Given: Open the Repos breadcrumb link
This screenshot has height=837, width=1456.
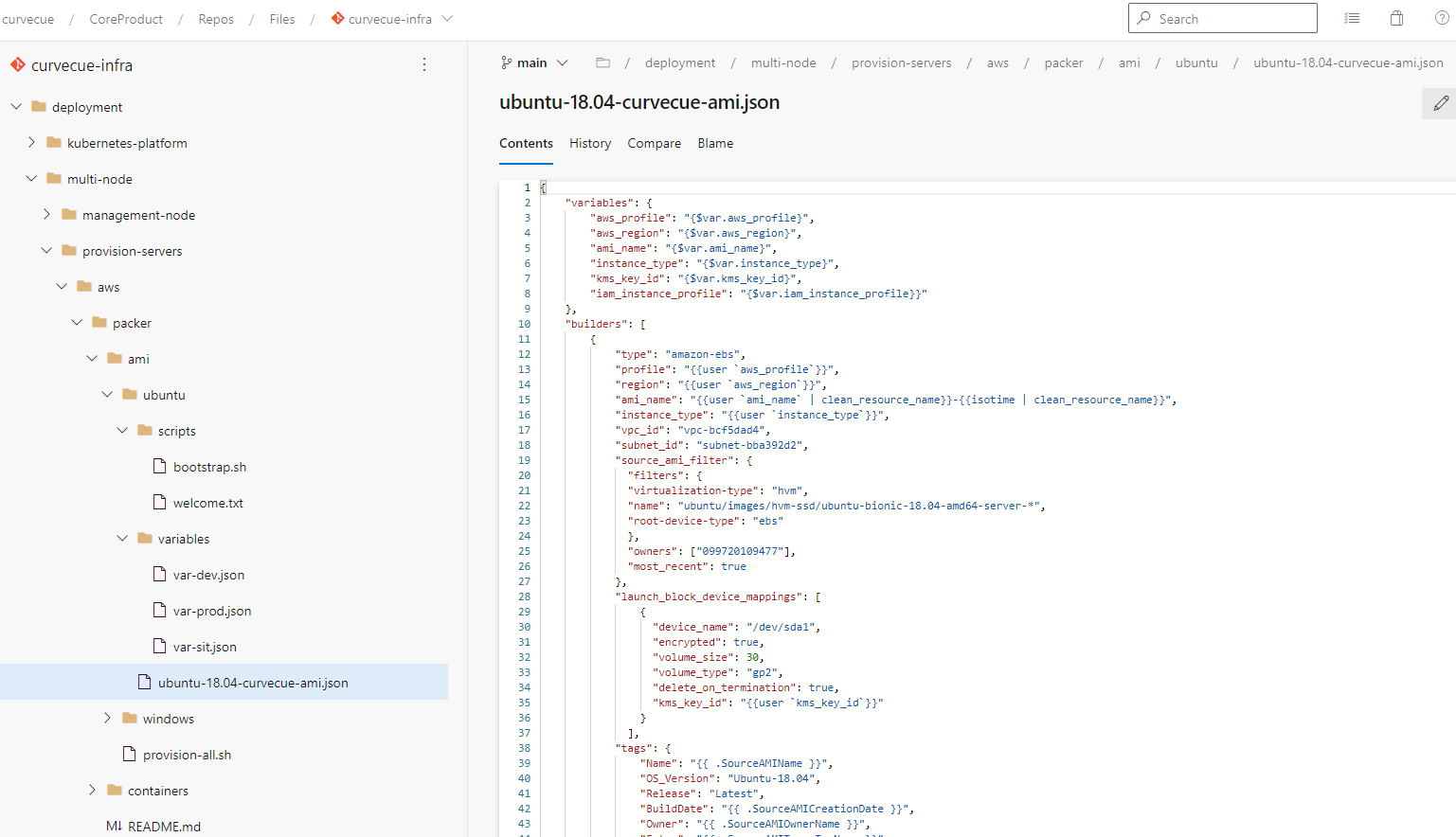Looking at the screenshot, I should (x=216, y=19).
